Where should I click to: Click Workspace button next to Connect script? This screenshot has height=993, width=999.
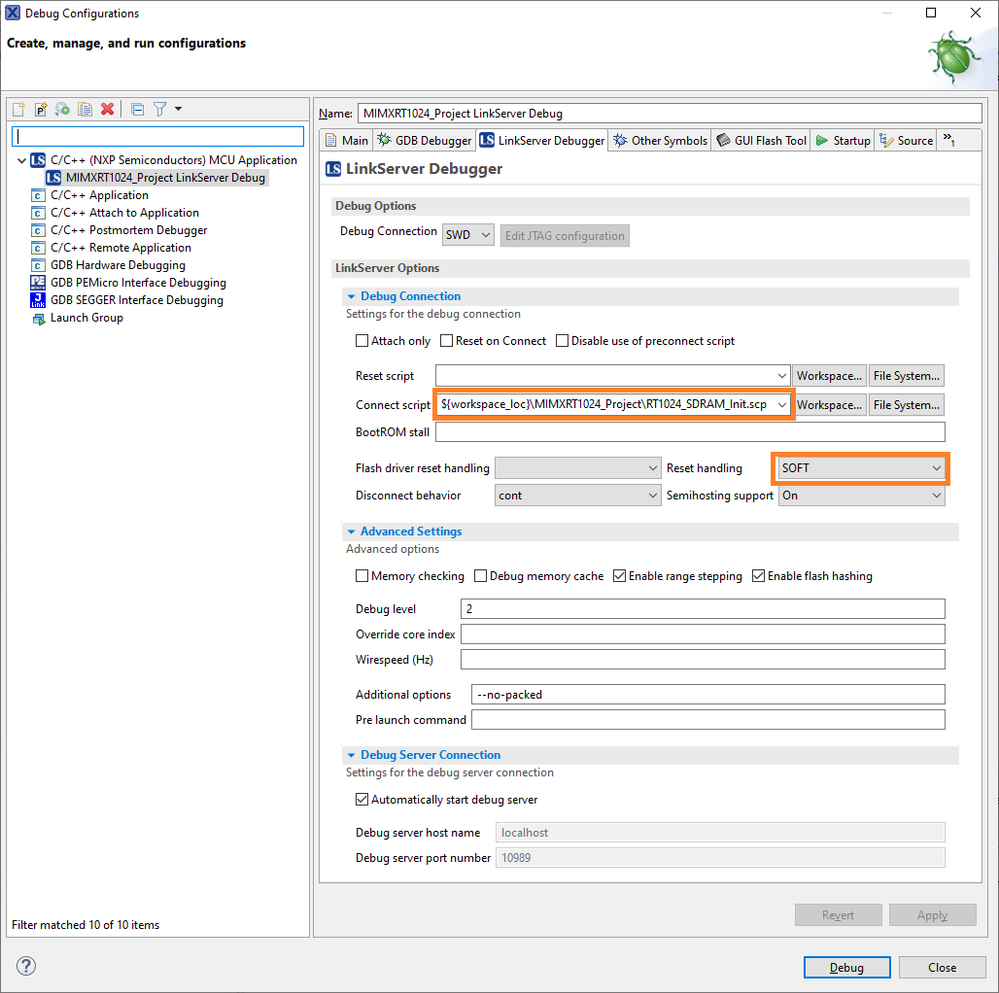(x=829, y=405)
